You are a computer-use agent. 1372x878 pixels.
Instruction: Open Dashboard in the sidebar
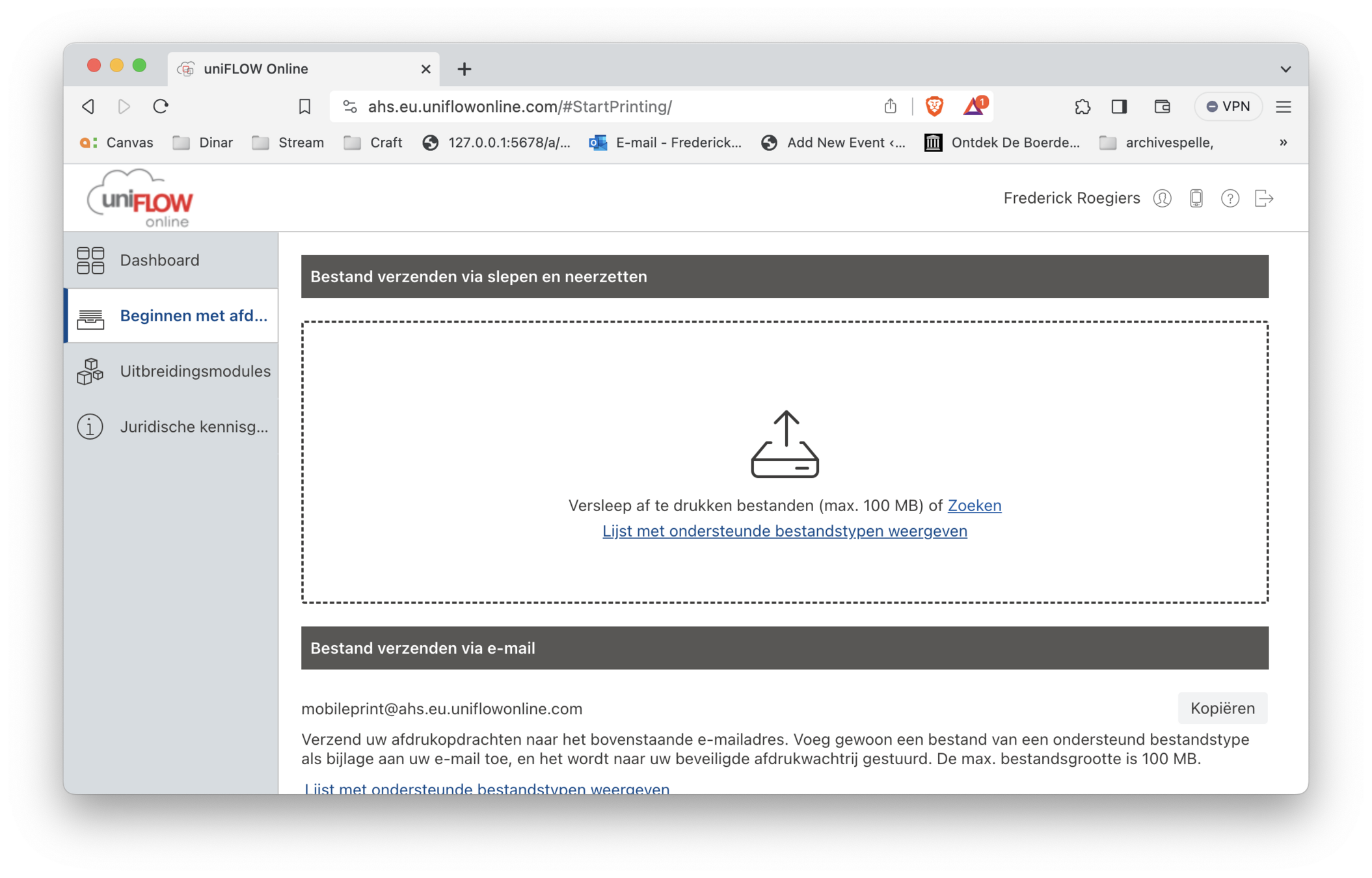pyautogui.click(x=159, y=260)
